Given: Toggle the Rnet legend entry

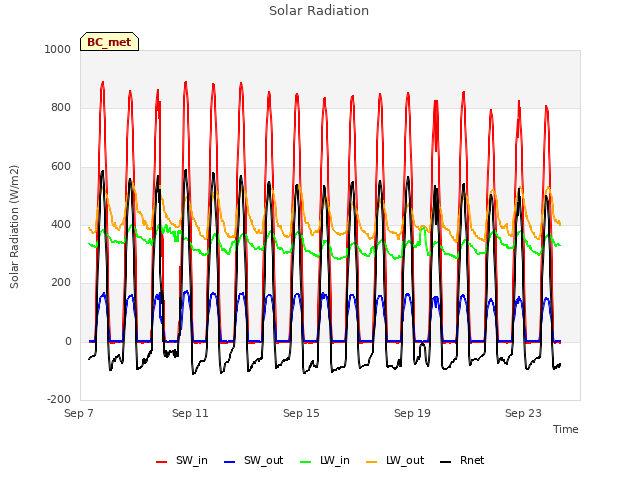Looking at the screenshot, I should pos(462,461).
